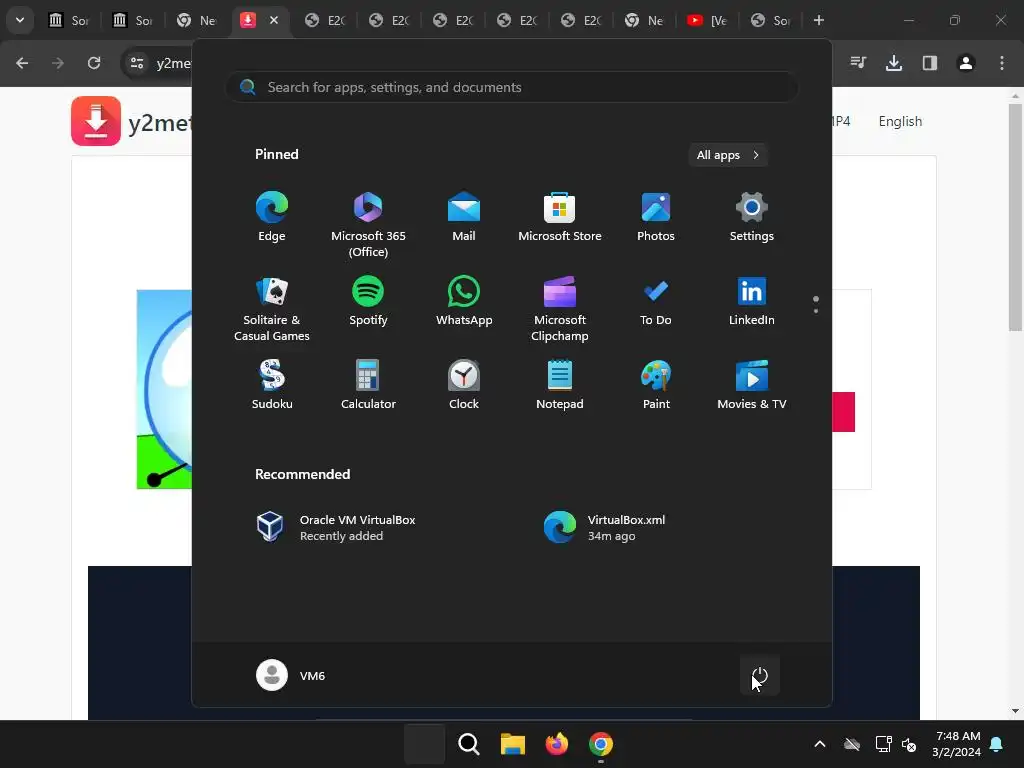Open the notification bell
The image size is (1024, 768).
[997, 744]
